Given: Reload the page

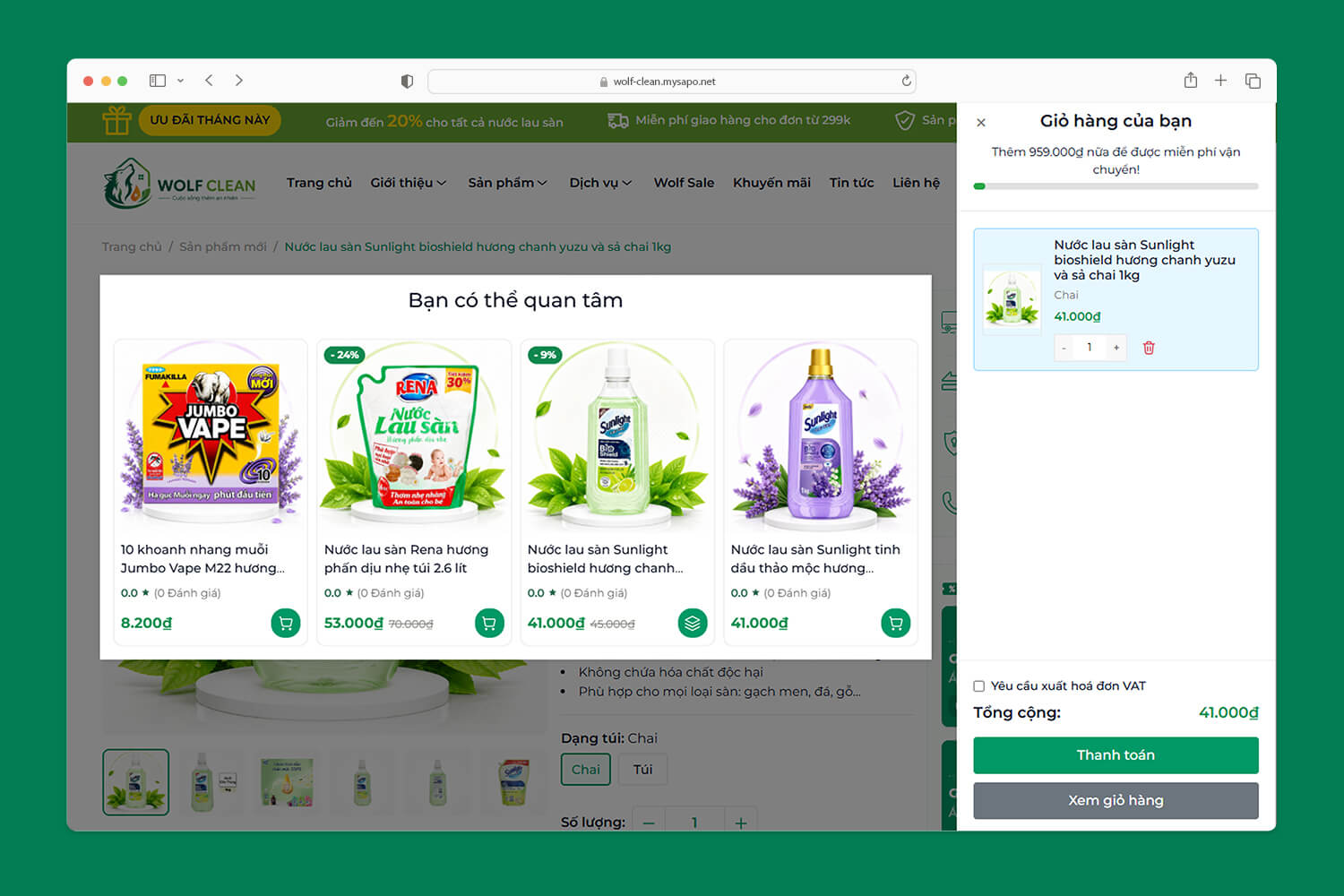Looking at the screenshot, I should (906, 82).
